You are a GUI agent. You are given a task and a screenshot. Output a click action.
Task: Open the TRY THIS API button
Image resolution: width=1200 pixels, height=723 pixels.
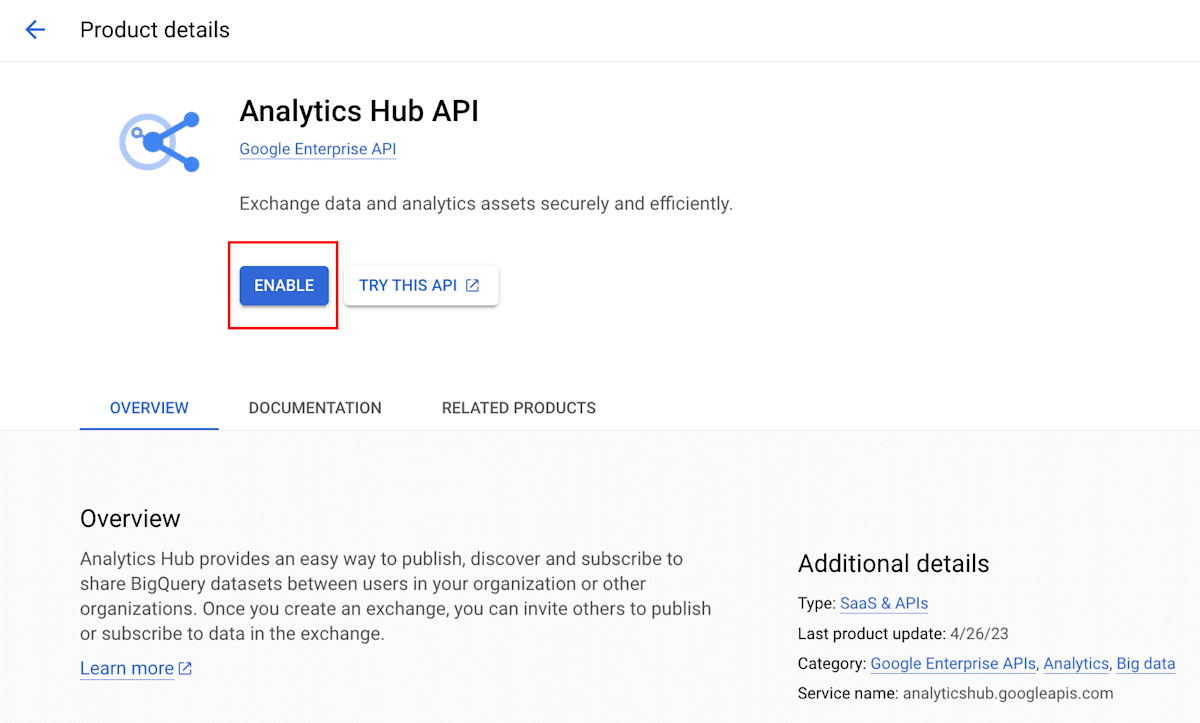point(421,285)
